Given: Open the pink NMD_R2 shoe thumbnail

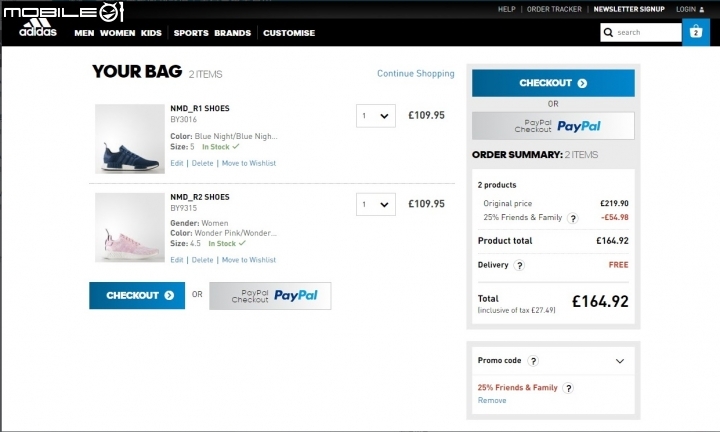Looking at the screenshot, I should [x=130, y=227].
